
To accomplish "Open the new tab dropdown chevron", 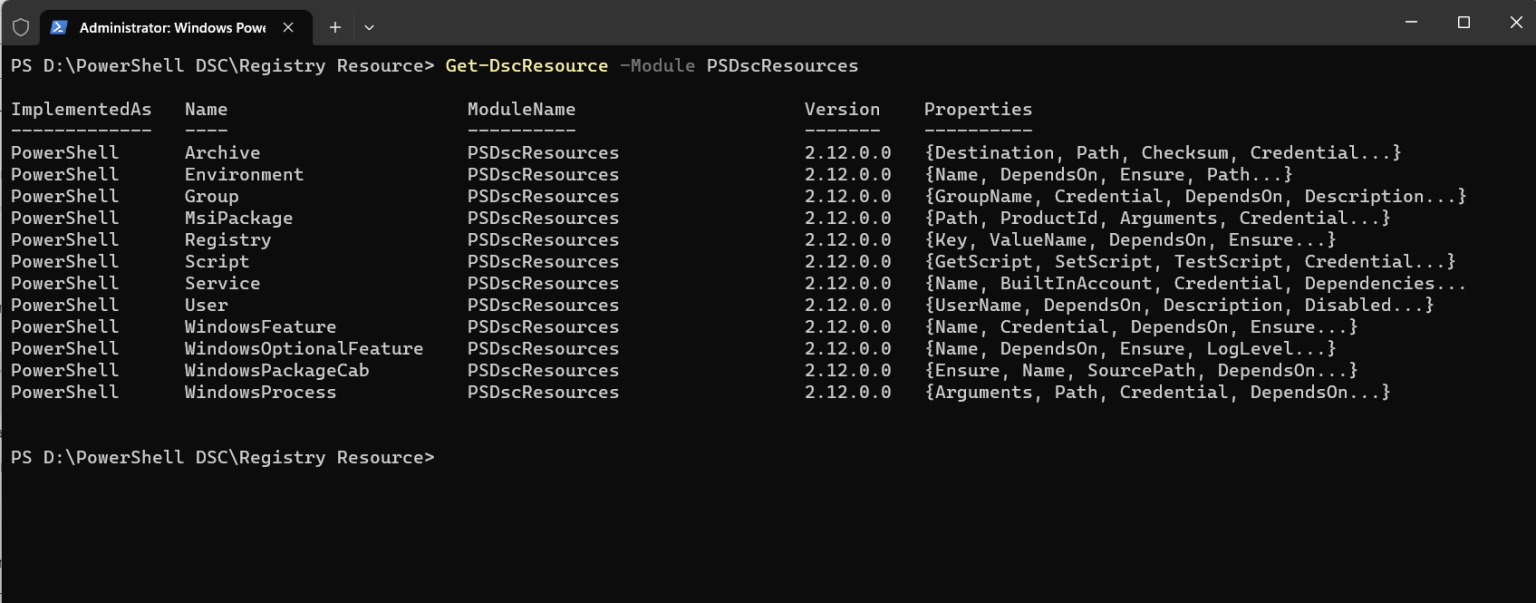I will [369, 27].
